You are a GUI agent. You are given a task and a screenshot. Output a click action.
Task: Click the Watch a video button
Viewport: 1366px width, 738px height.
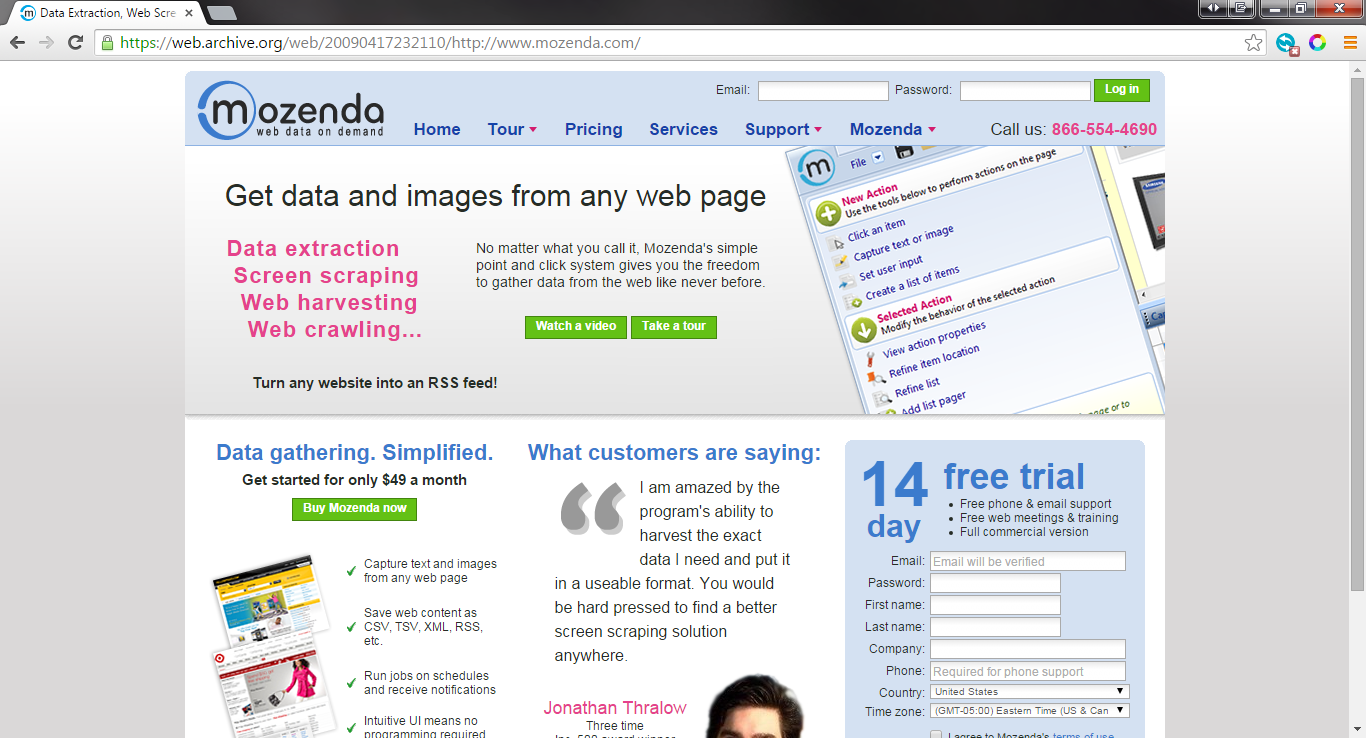click(576, 327)
